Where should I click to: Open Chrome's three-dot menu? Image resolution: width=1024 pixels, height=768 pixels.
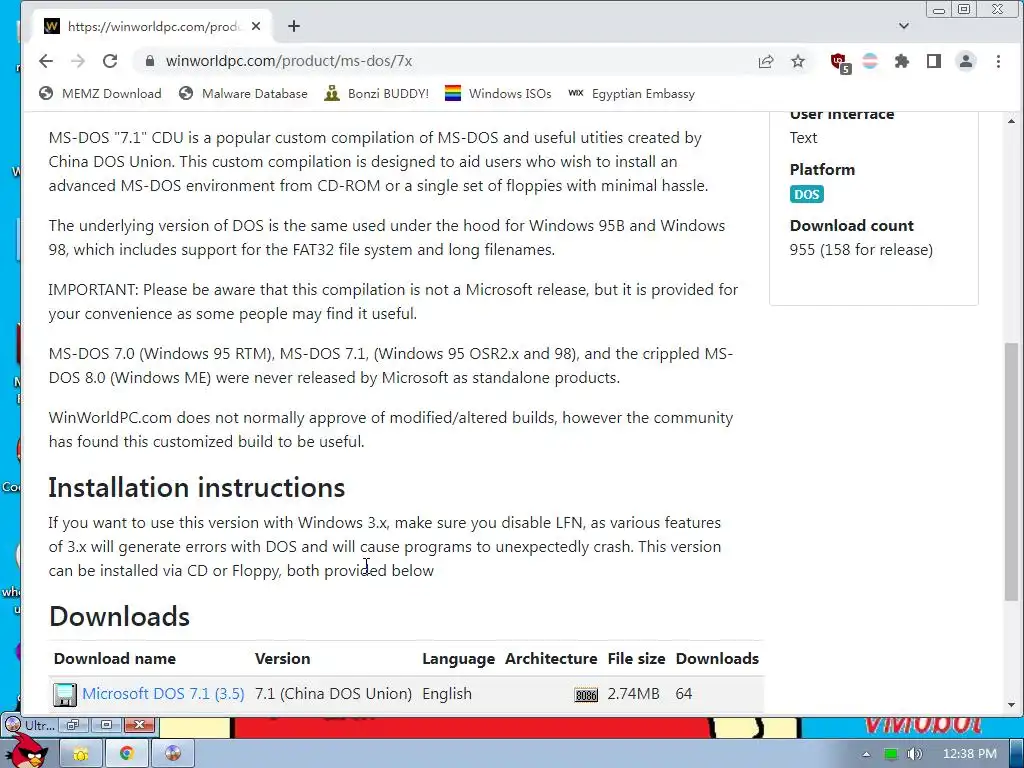pos(998,61)
